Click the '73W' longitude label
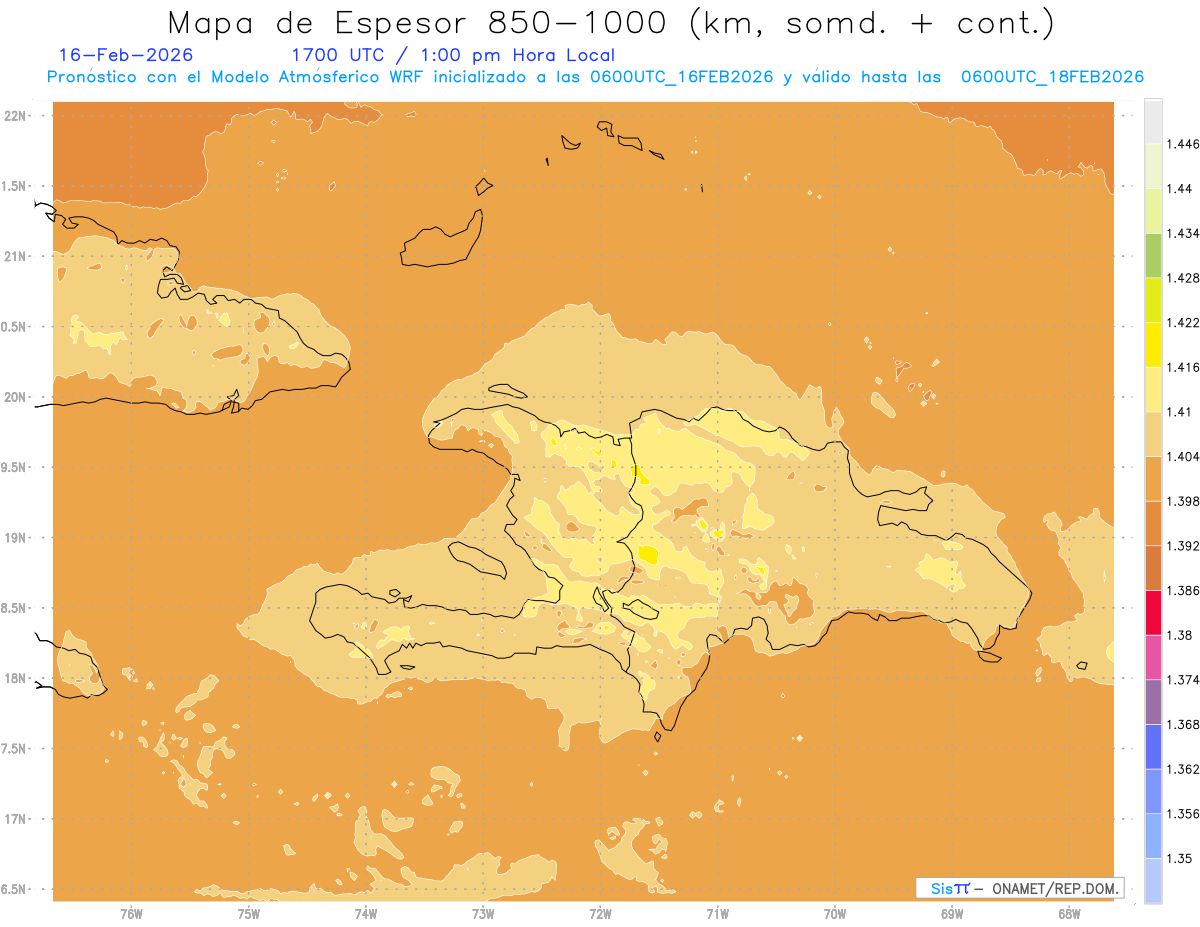 tap(483, 913)
